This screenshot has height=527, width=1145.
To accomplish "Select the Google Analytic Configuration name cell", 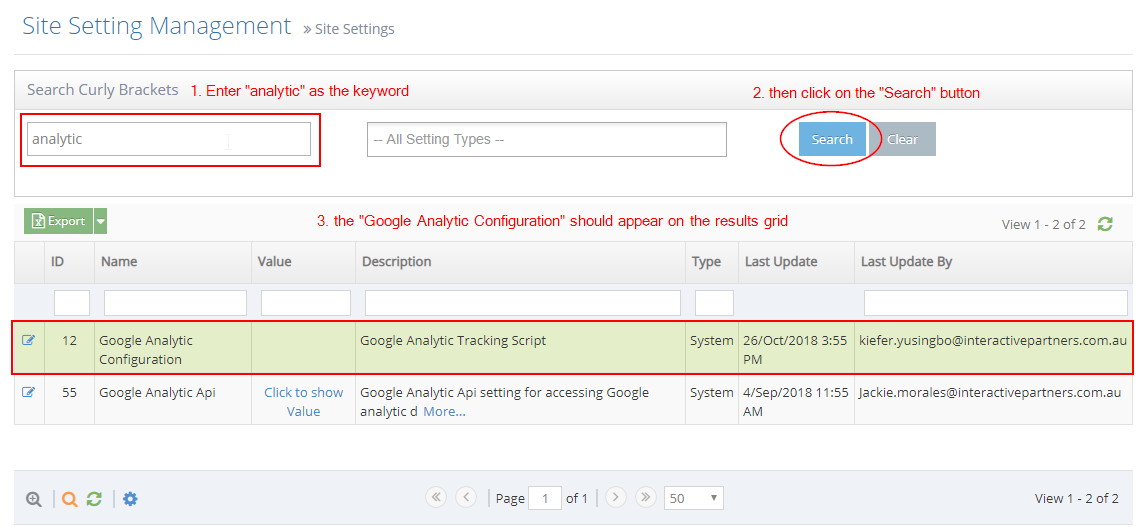I will click(x=173, y=350).
